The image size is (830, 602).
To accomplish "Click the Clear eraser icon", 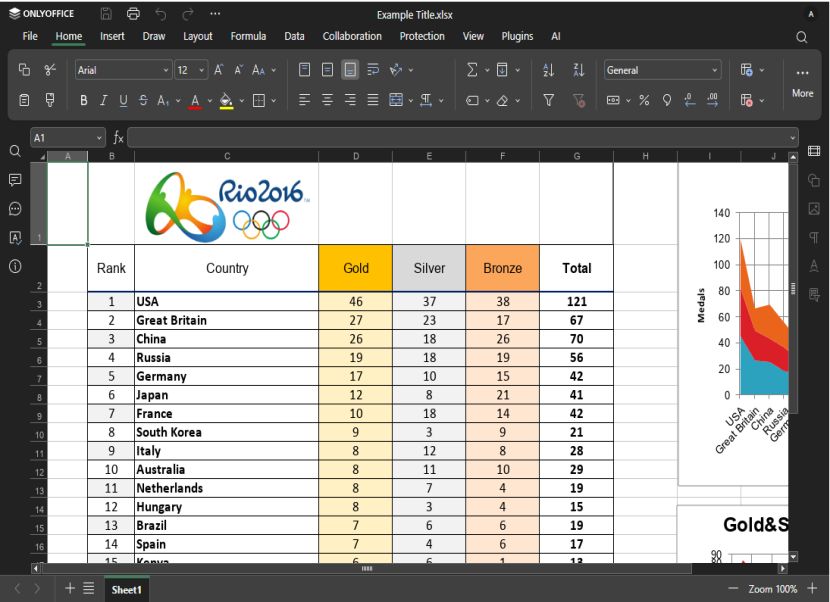I will pyautogui.click(x=502, y=100).
